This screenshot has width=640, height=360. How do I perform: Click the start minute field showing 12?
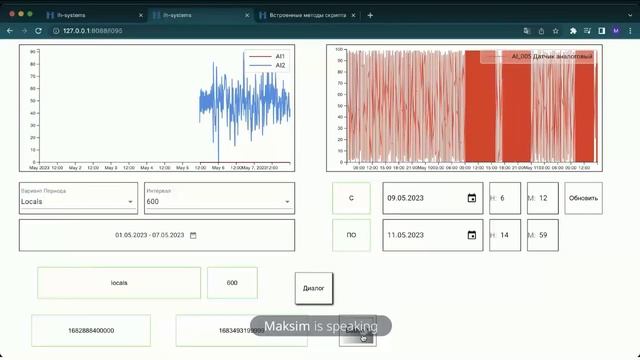click(542, 198)
